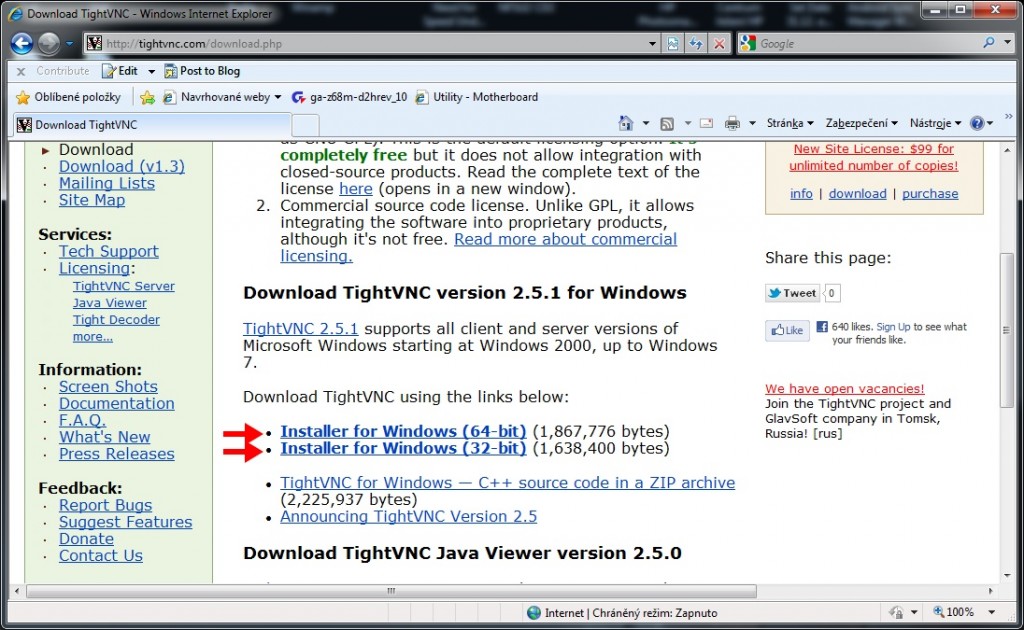Screen dimensions: 1024x630
Task: Open the Edit button dropdown arrow
Action: [152, 71]
